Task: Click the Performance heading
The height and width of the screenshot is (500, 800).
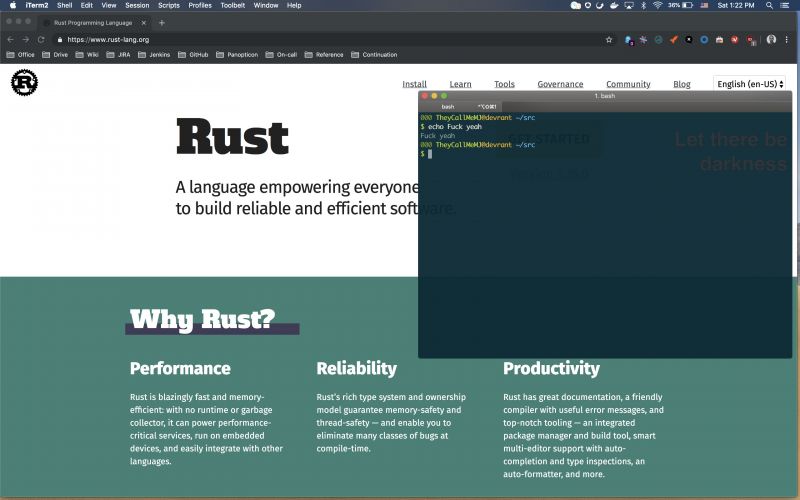Action: (x=180, y=368)
